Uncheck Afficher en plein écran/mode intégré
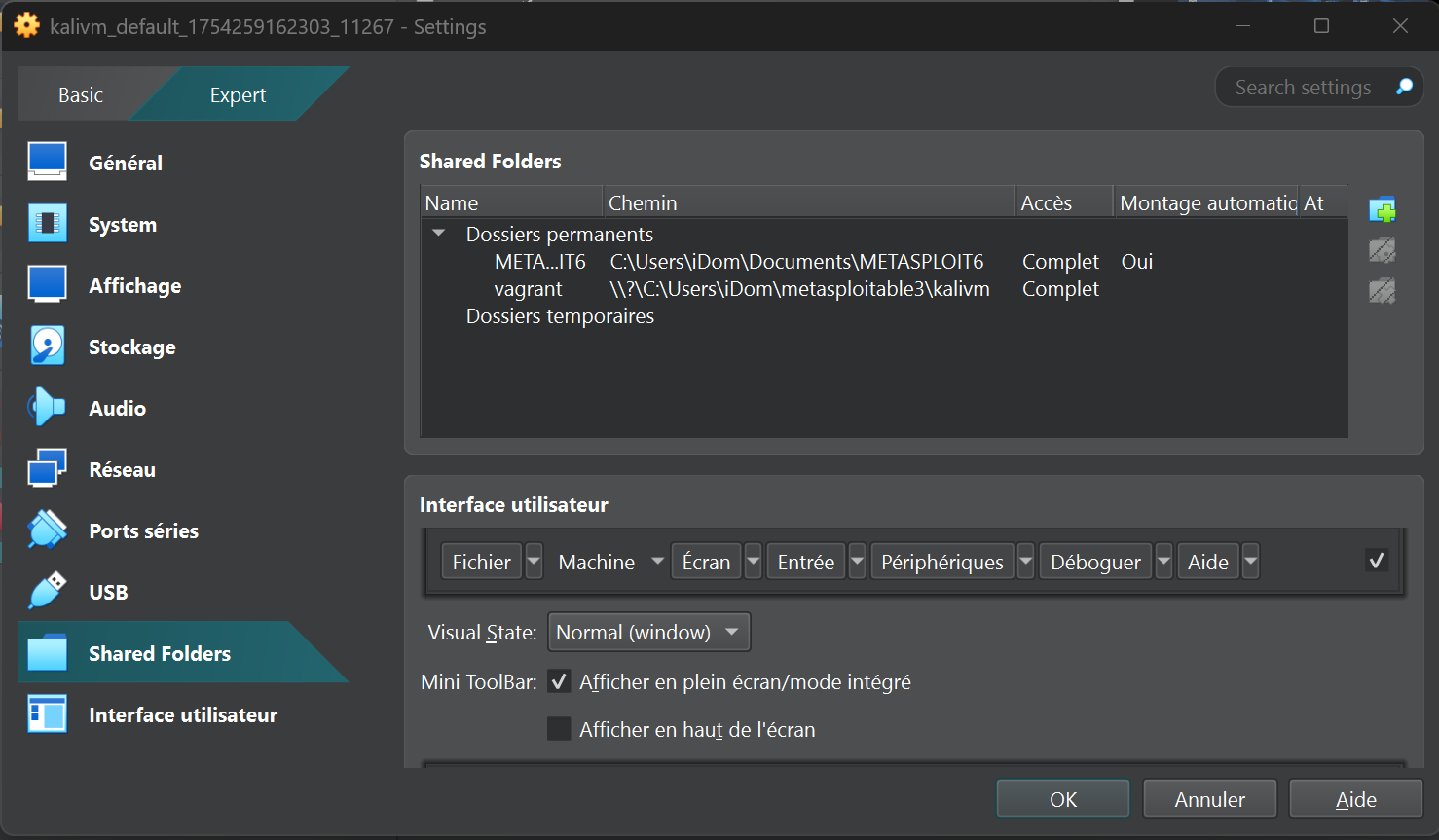 559,682
